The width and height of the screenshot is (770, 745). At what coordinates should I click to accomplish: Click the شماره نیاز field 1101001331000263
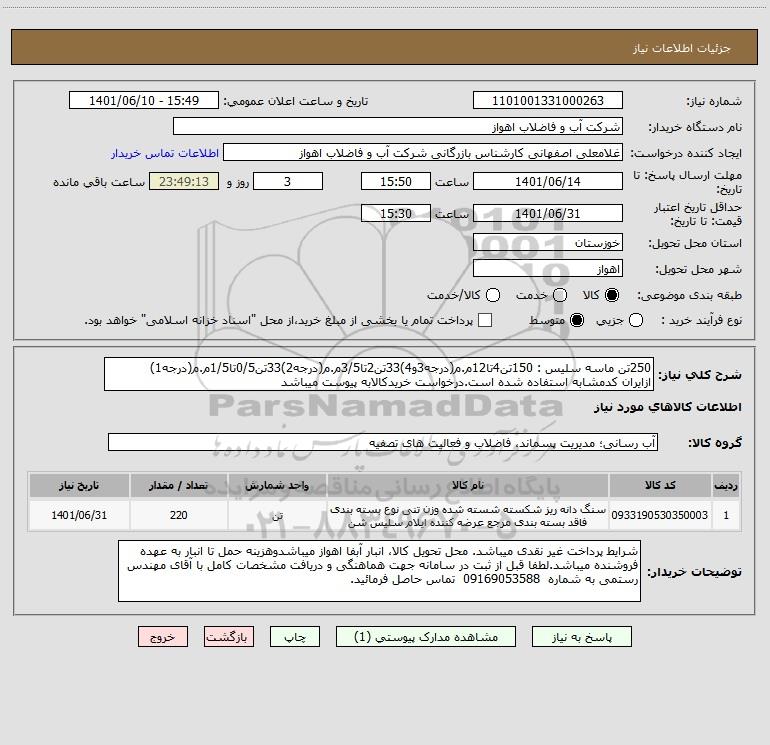pyautogui.click(x=548, y=101)
